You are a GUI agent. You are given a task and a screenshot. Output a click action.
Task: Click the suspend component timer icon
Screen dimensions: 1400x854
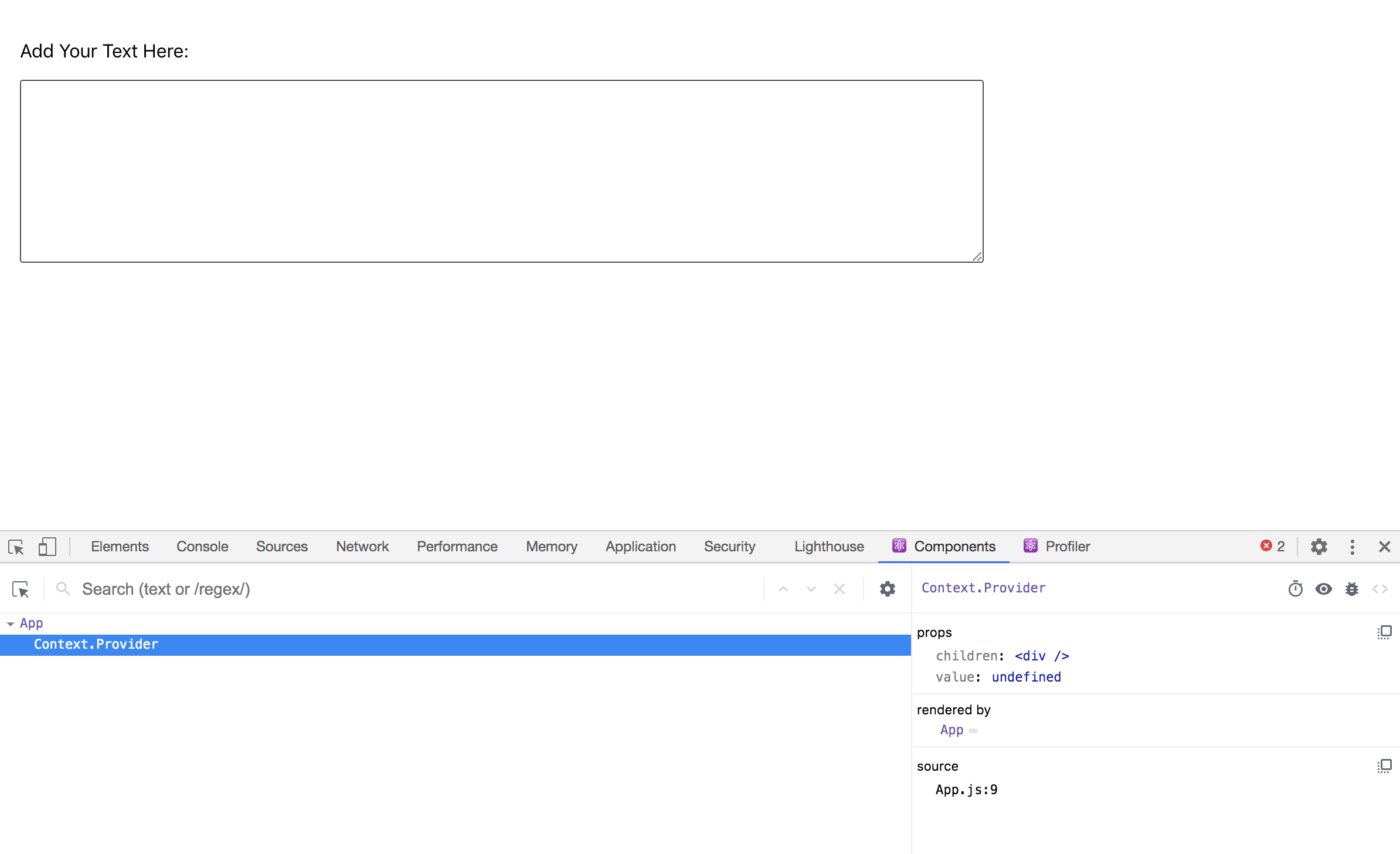point(1296,588)
